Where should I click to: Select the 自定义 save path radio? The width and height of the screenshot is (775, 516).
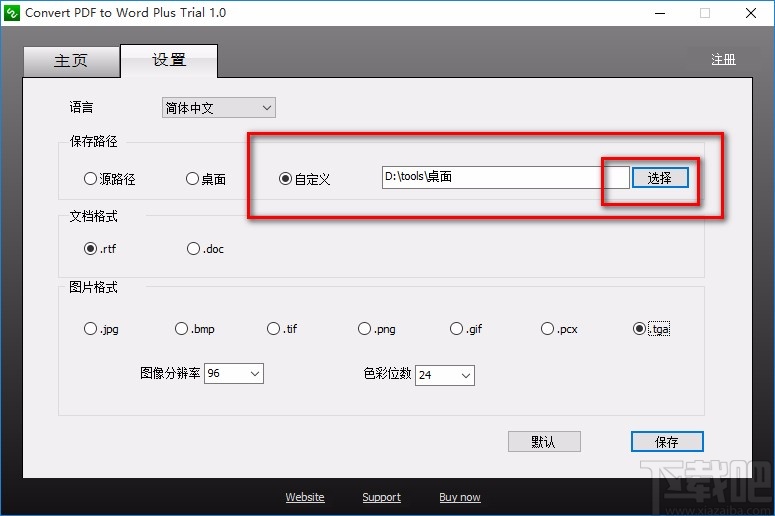[x=304, y=178]
